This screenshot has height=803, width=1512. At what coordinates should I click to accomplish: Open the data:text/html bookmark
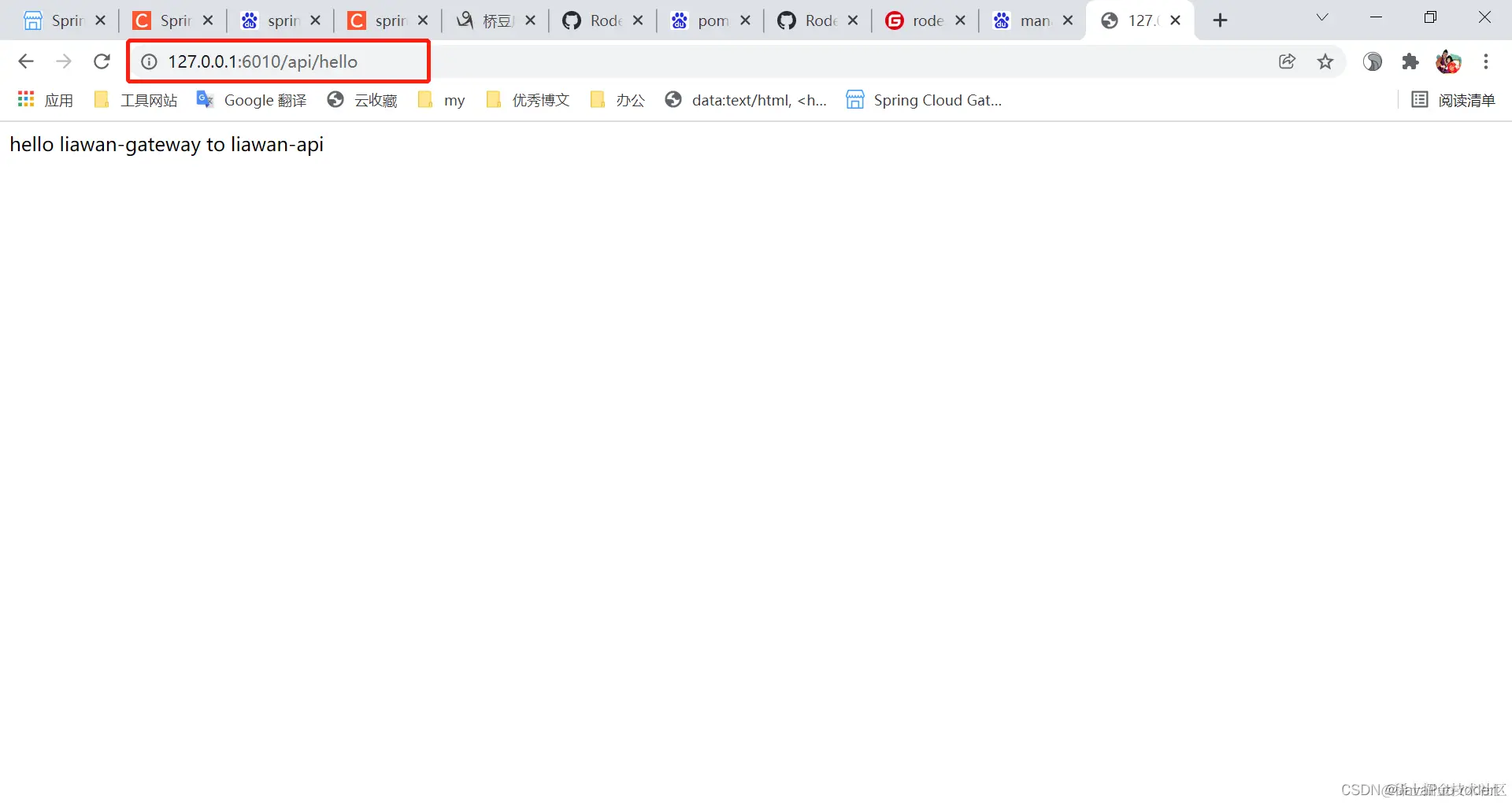coord(746,100)
